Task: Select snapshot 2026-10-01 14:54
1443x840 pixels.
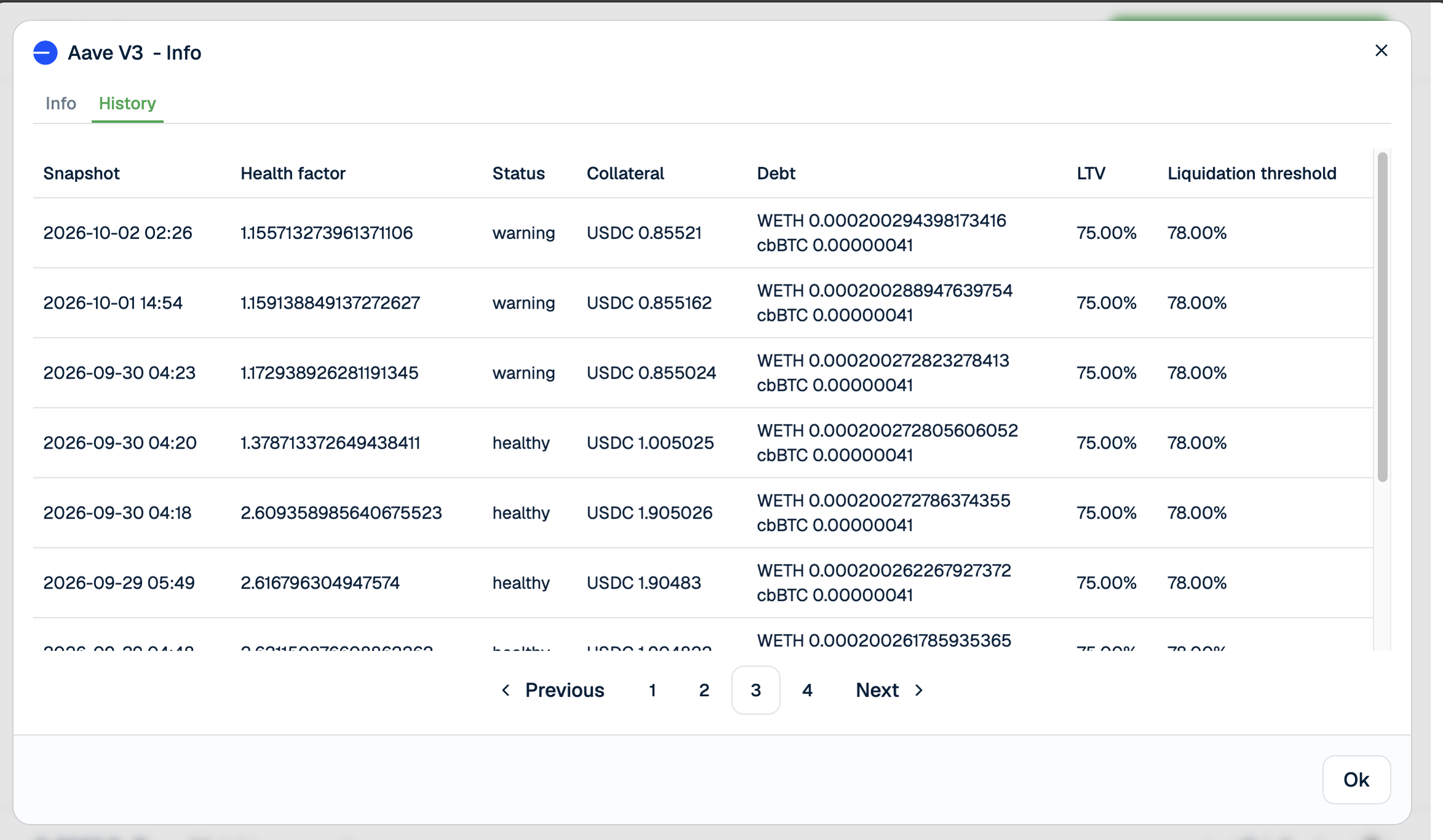Action: [113, 303]
